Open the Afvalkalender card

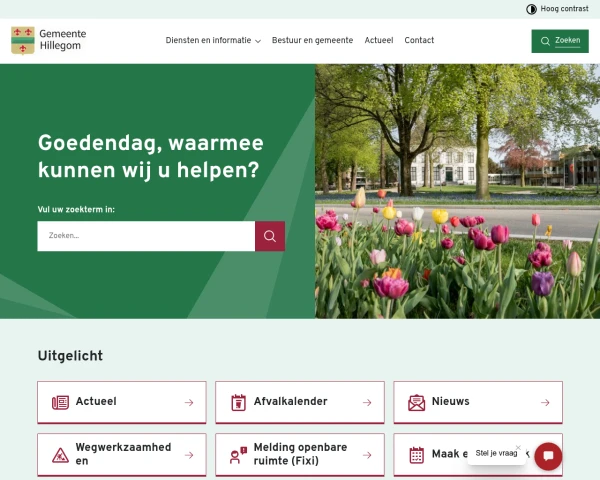click(x=300, y=402)
